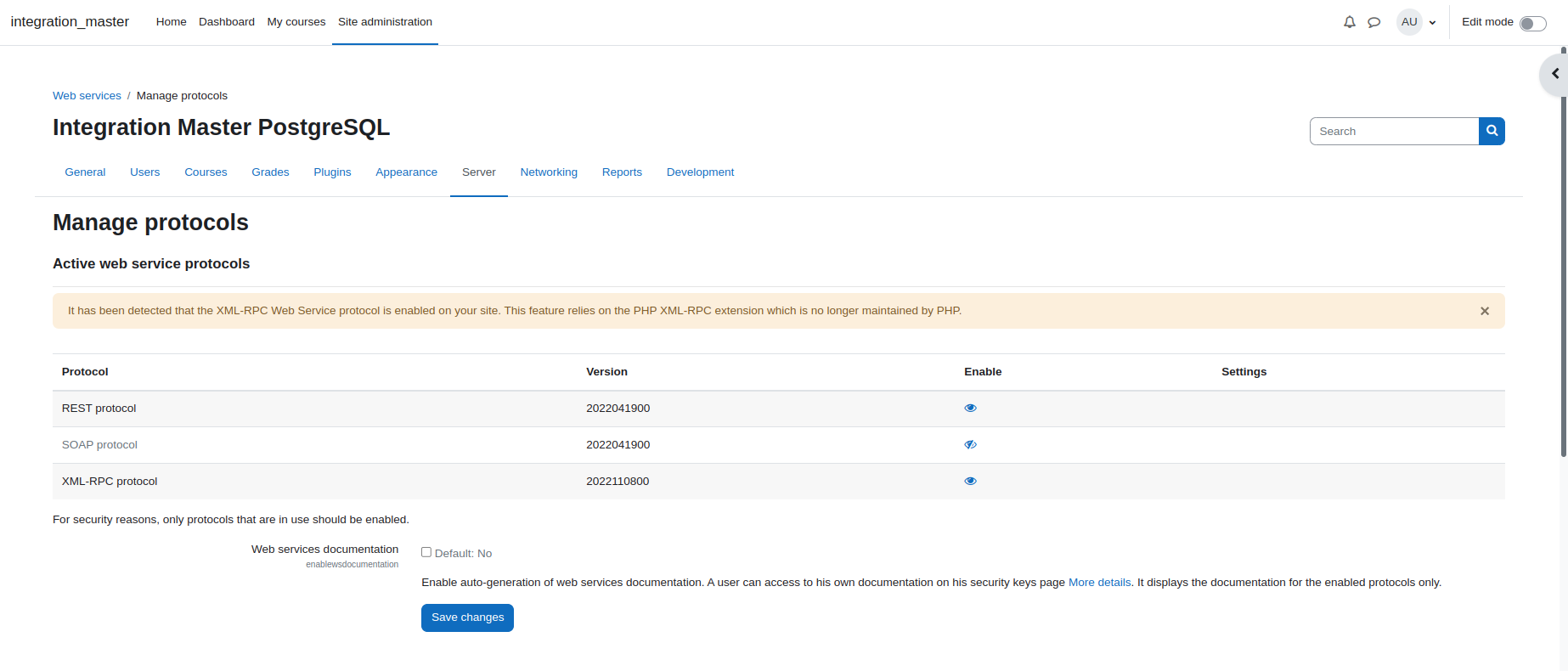Switch to the Plugins tab
Screen dimensions: 1568x671
coord(332,172)
